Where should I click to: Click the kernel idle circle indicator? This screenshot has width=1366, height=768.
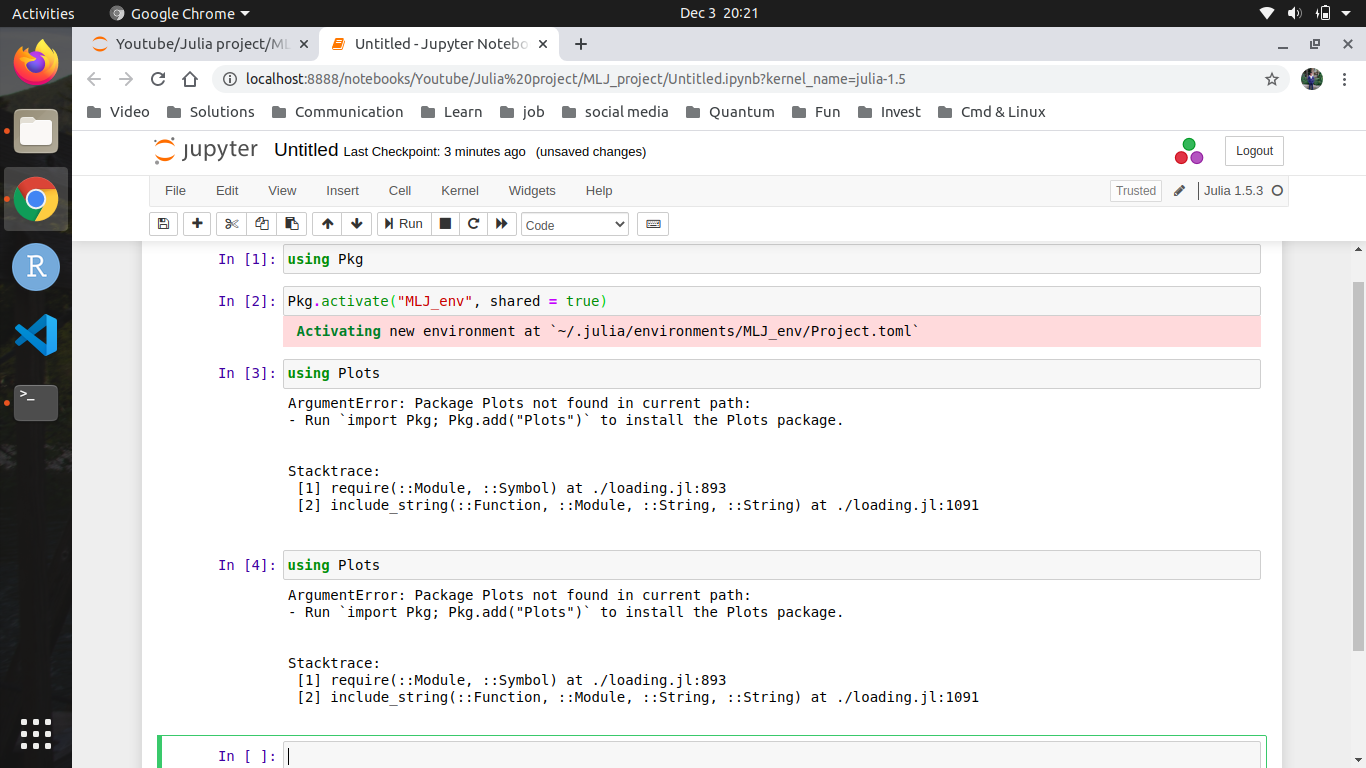click(1277, 191)
